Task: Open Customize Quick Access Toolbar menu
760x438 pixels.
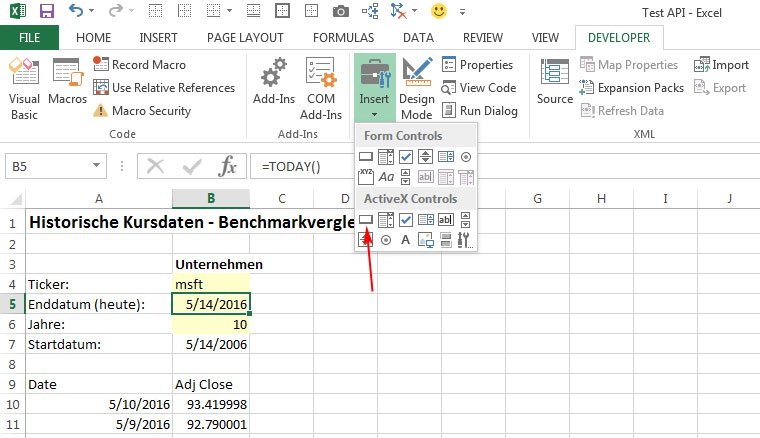Action: click(462, 12)
